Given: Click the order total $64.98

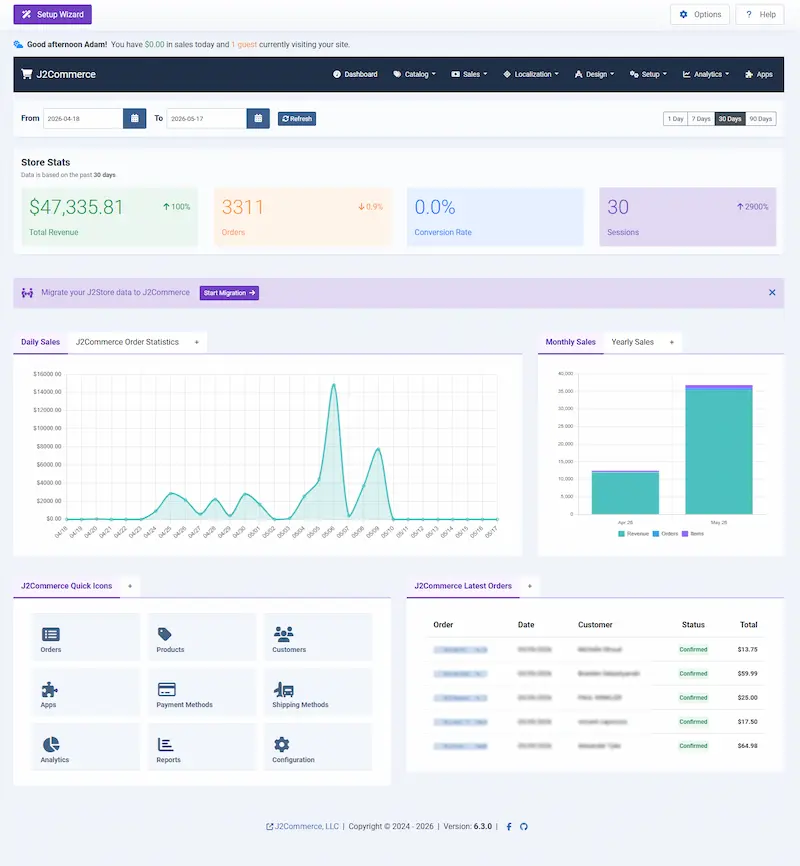Looking at the screenshot, I should 747,746.
